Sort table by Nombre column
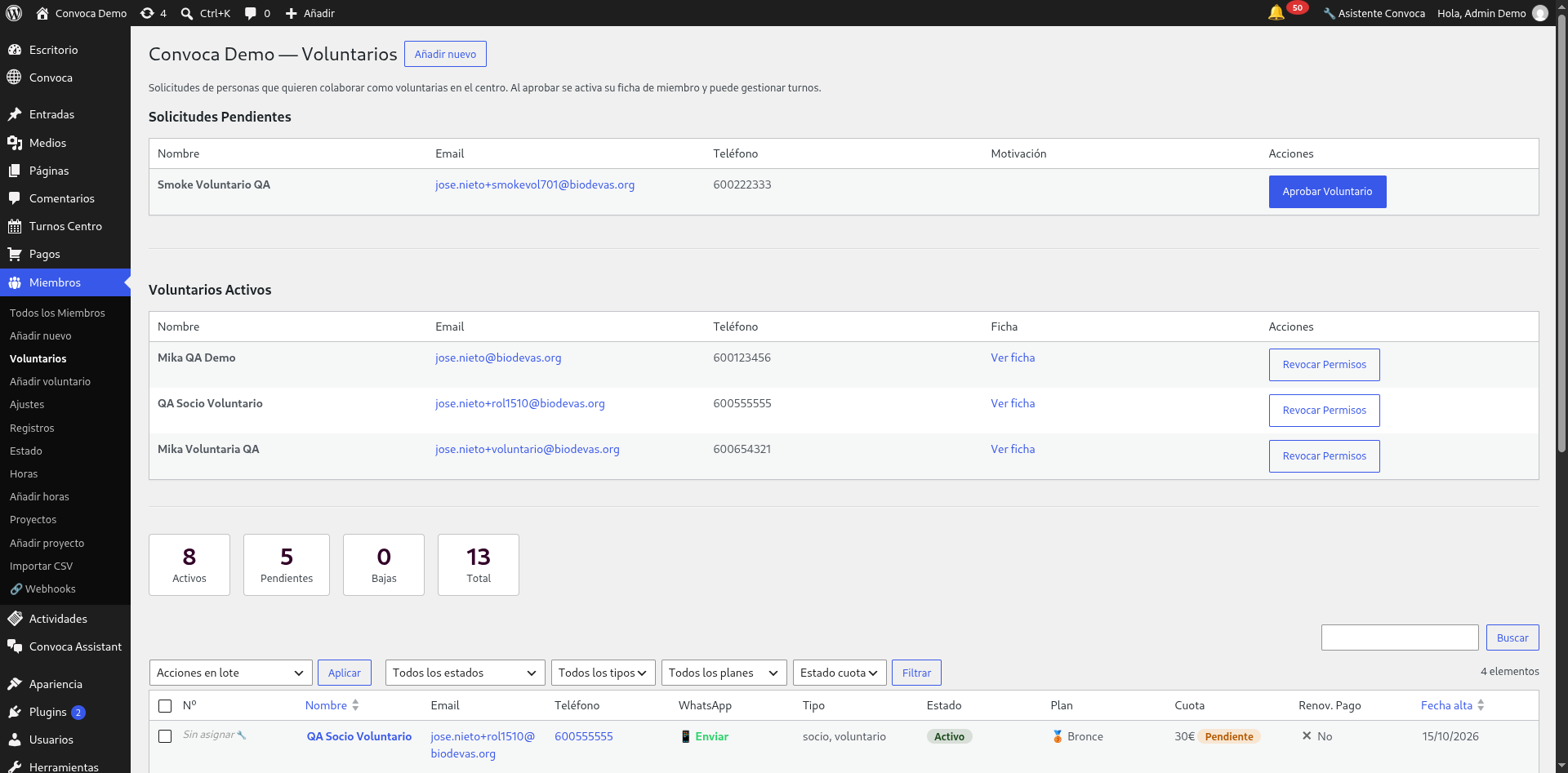Viewport: 1568px width, 773px height. pos(332,705)
